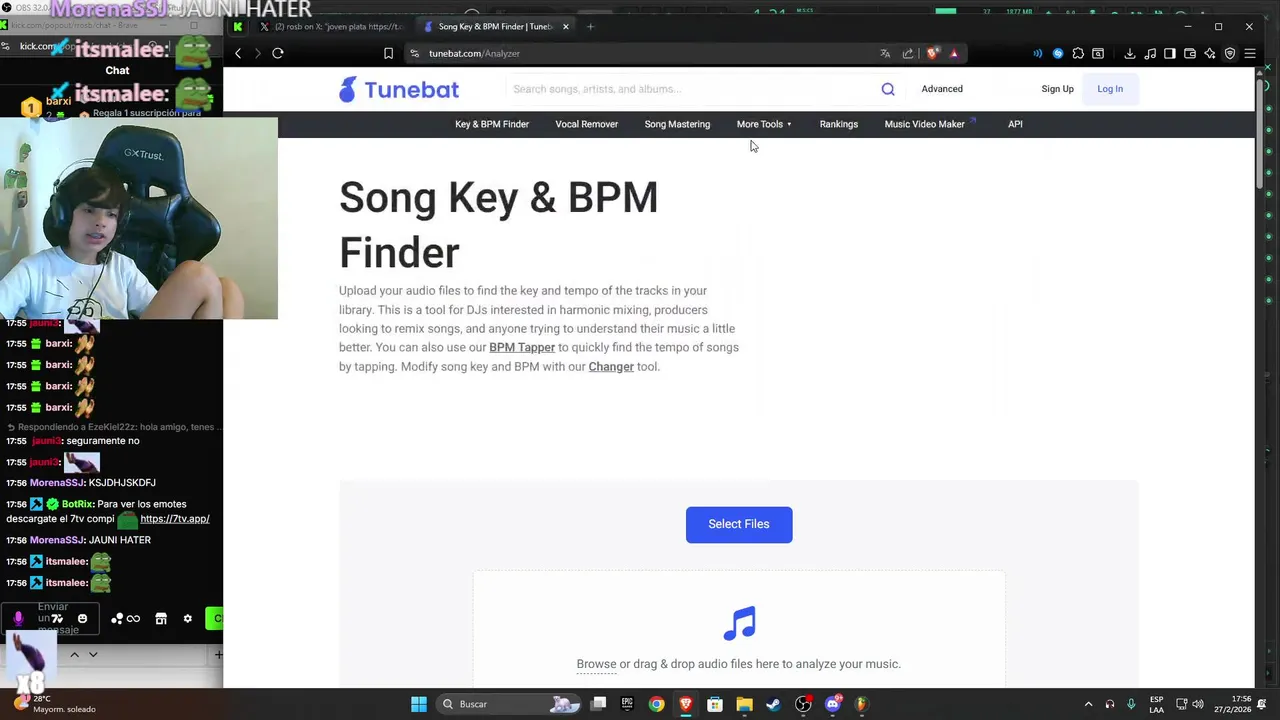Image resolution: width=1280 pixels, height=720 pixels.
Task: Click the Brave VPN shield icon
Action: pyautogui.click(x=1230, y=53)
